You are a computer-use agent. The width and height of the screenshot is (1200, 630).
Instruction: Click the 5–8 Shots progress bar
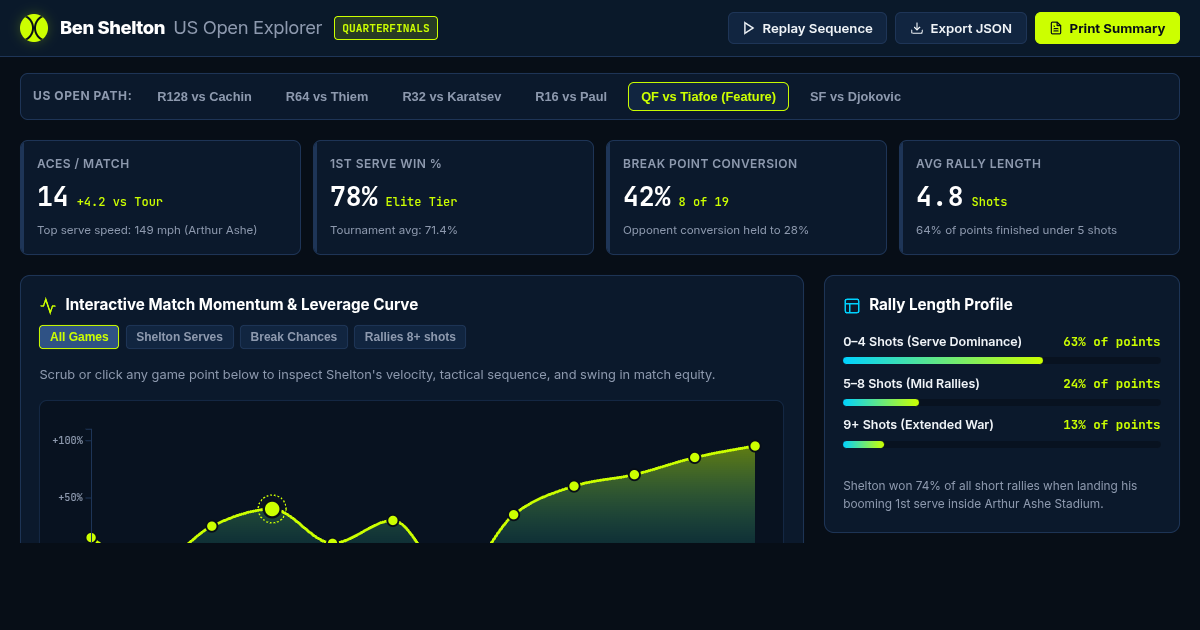(x=1002, y=402)
